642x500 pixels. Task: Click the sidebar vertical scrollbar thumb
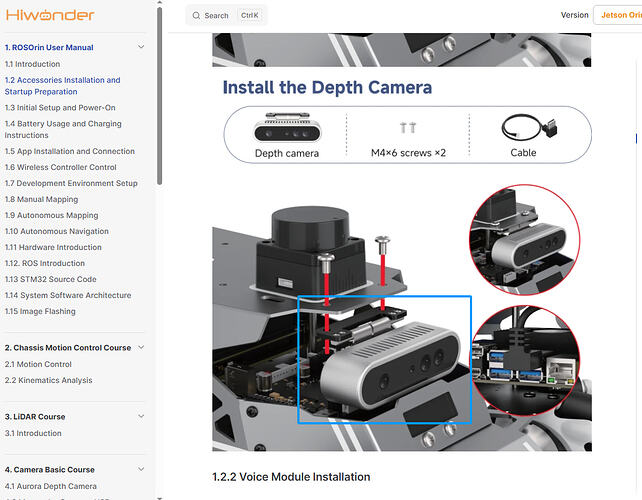pyautogui.click(x=160, y=96)
